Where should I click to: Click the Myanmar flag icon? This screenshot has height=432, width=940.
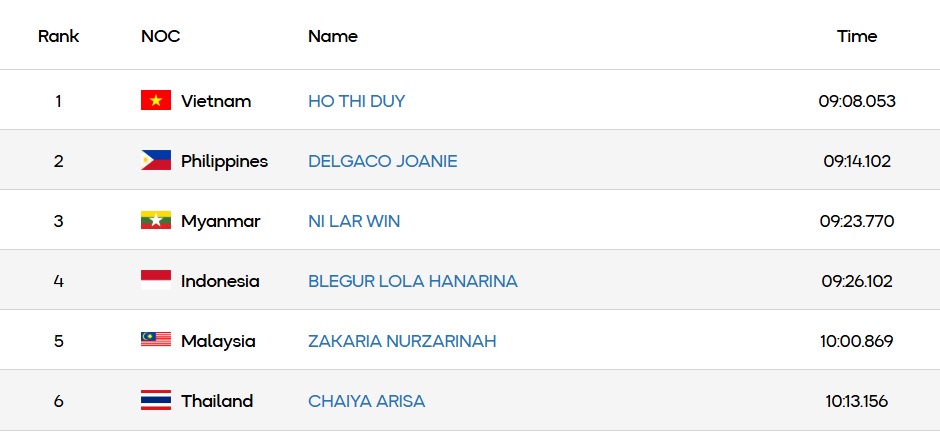click(156, 220)
